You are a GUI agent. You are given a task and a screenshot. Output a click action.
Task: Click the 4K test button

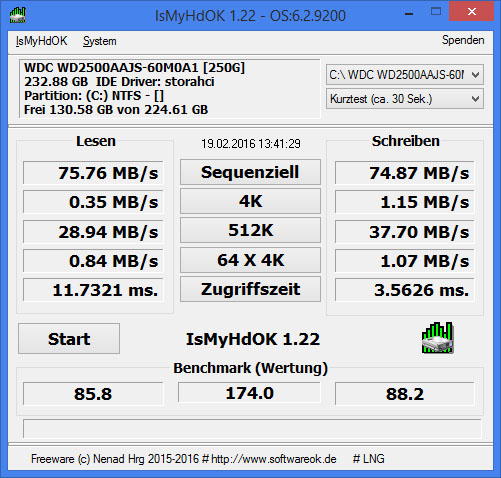tap(250, 201)
